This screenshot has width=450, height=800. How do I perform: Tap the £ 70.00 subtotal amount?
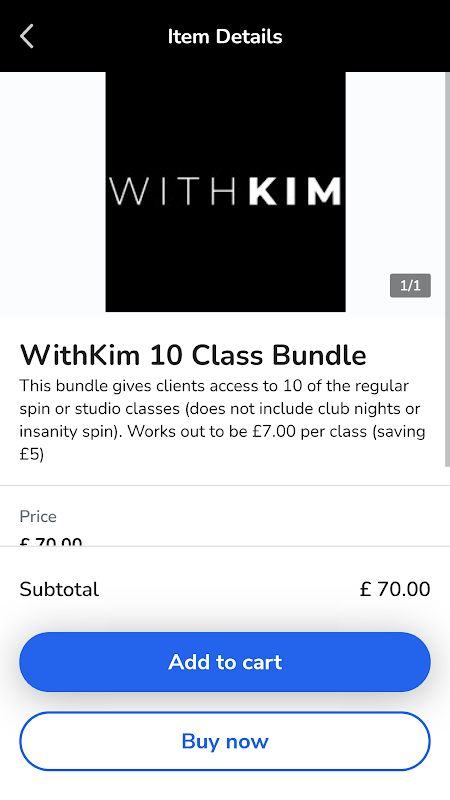pyautogui.click(x=395, y=589)
